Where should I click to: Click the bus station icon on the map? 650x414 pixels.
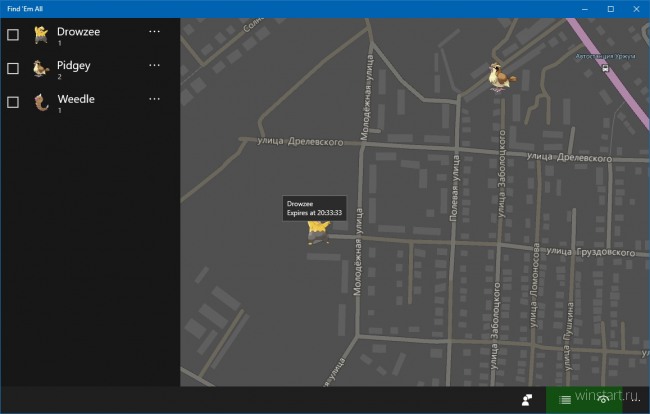click(x=605, y=68)
